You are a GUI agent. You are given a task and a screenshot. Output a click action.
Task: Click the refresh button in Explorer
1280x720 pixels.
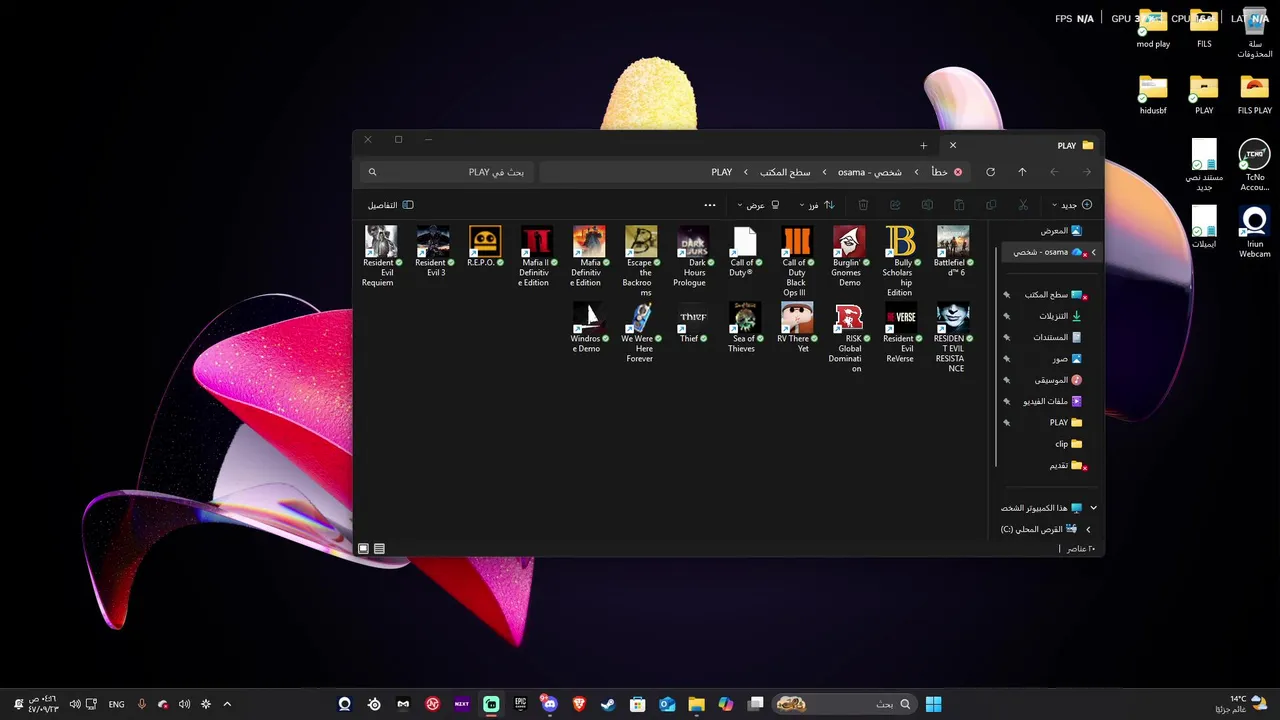tap(990, 172)
